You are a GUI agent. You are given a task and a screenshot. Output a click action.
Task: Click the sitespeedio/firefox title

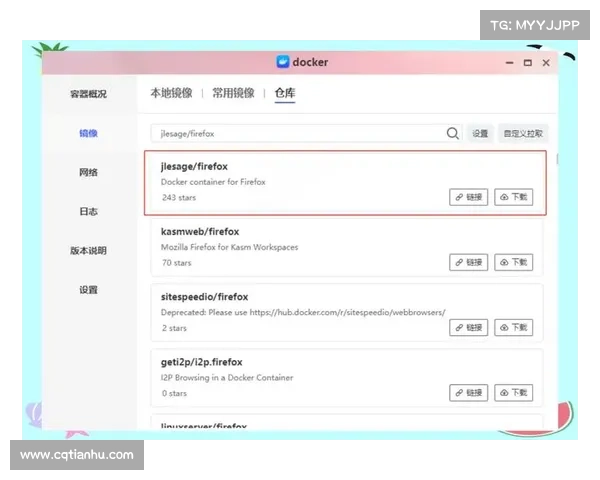[x=204, y=297]
